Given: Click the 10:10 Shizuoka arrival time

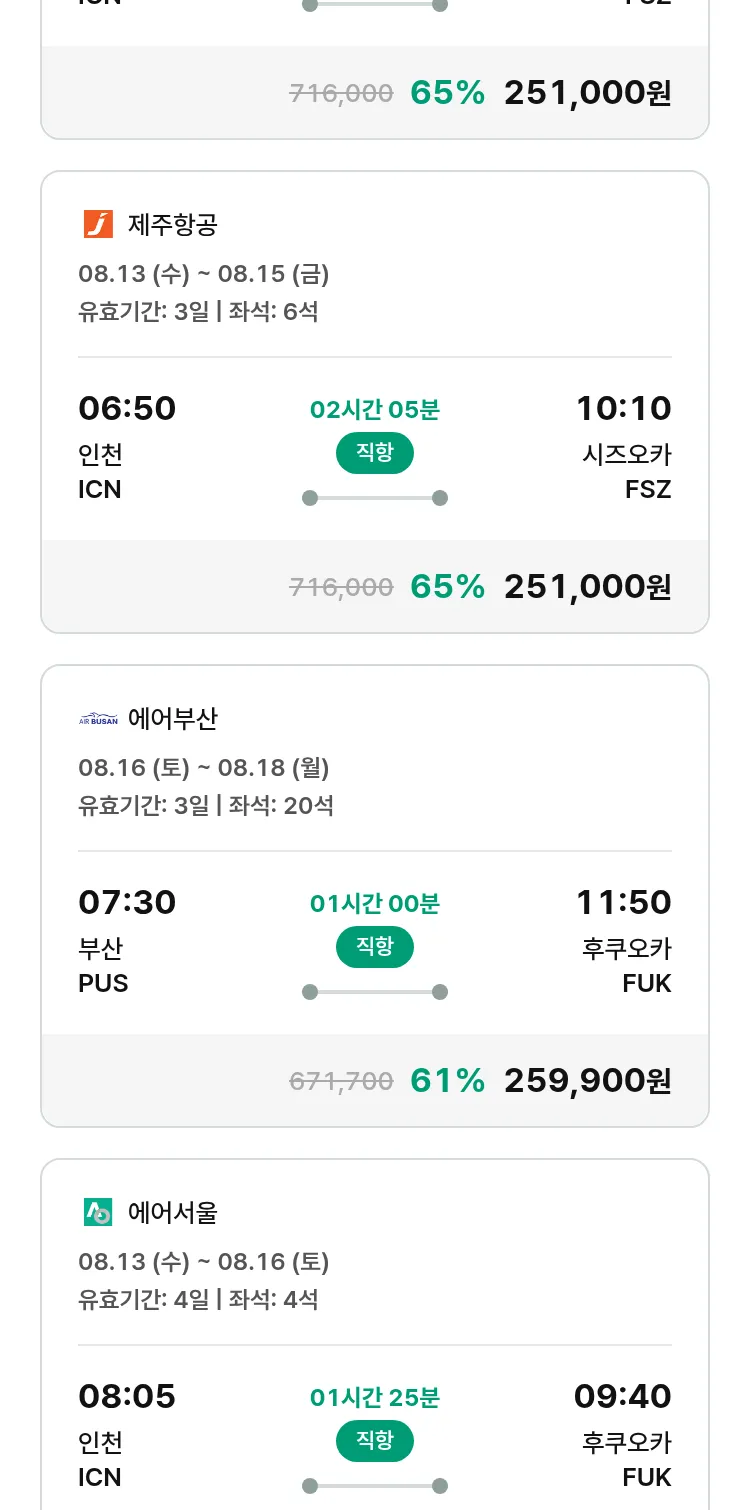Looking at the screenshot, I should [623, 409].
